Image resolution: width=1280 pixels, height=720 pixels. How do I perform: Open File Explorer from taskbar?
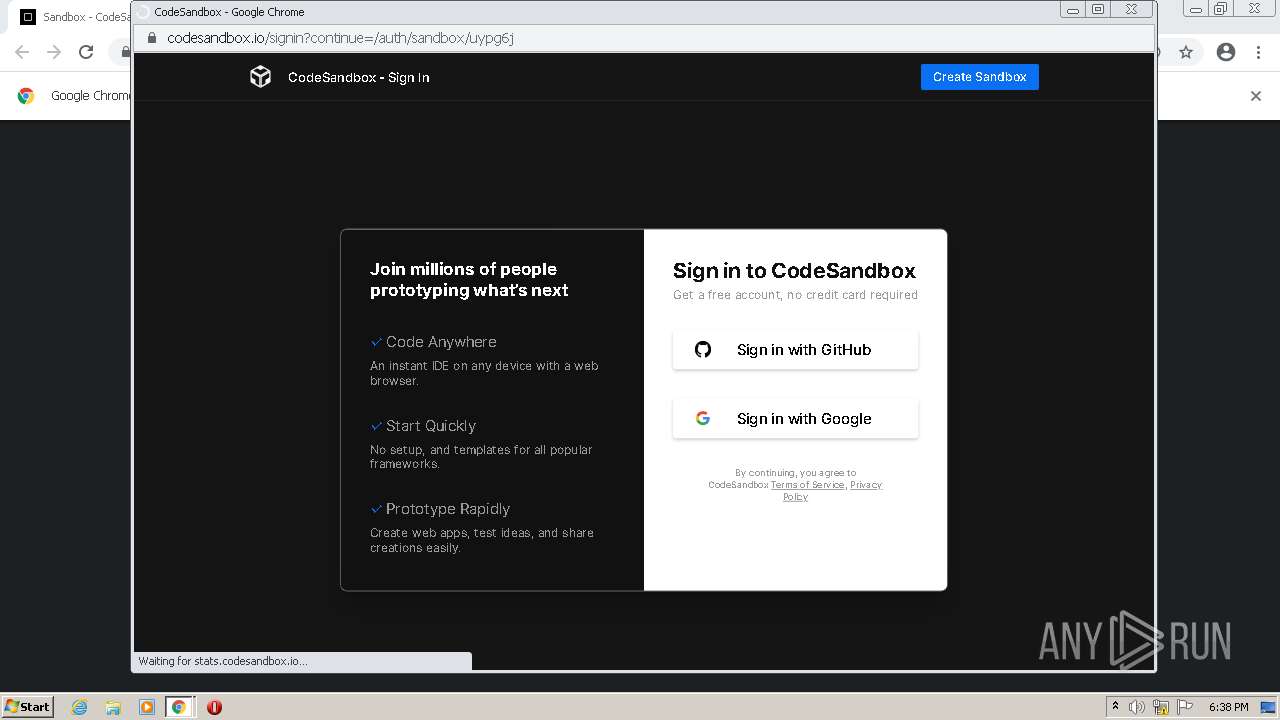click(113, 707)
